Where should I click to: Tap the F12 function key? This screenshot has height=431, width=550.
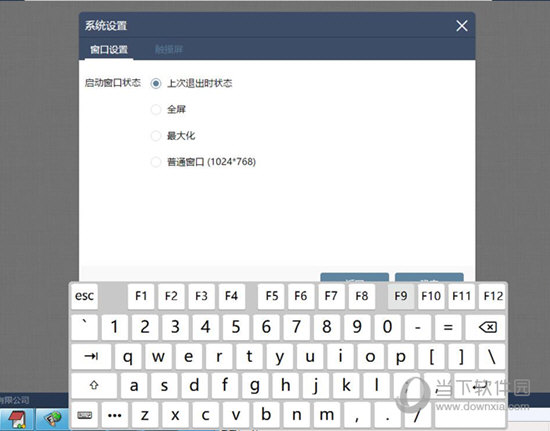[x=492, y=296]
